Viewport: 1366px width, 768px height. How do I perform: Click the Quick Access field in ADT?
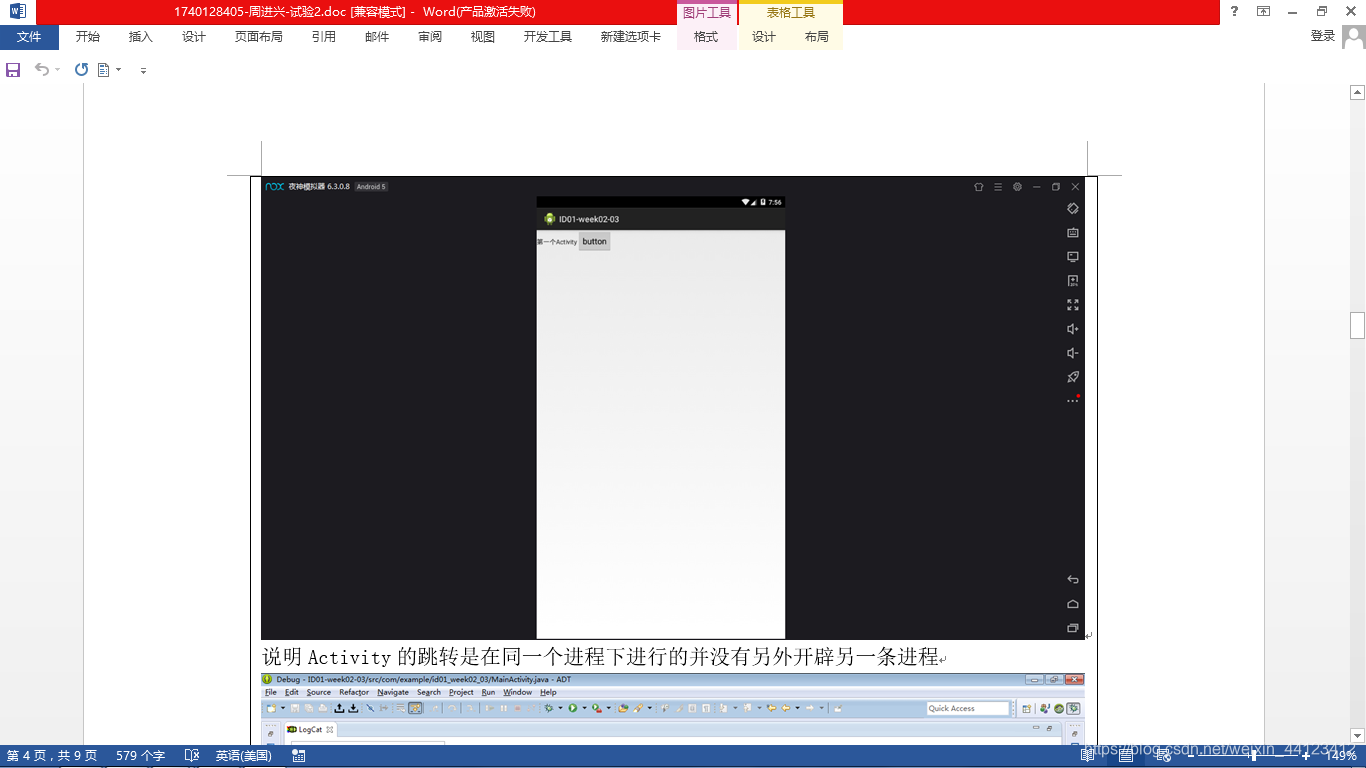pos(968,708)
